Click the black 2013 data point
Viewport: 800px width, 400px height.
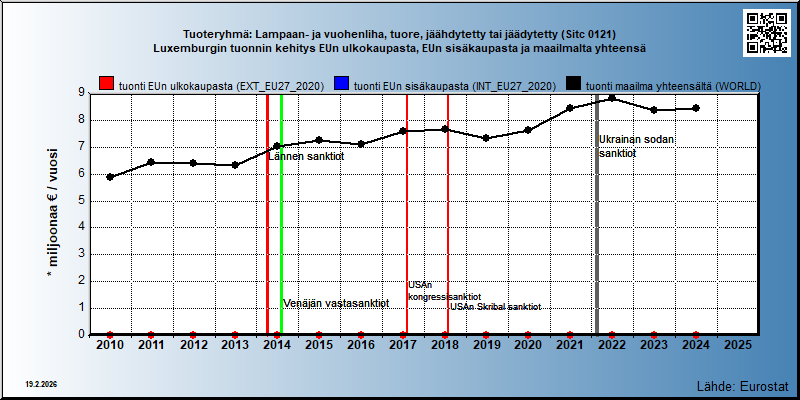tap(235, 165)
